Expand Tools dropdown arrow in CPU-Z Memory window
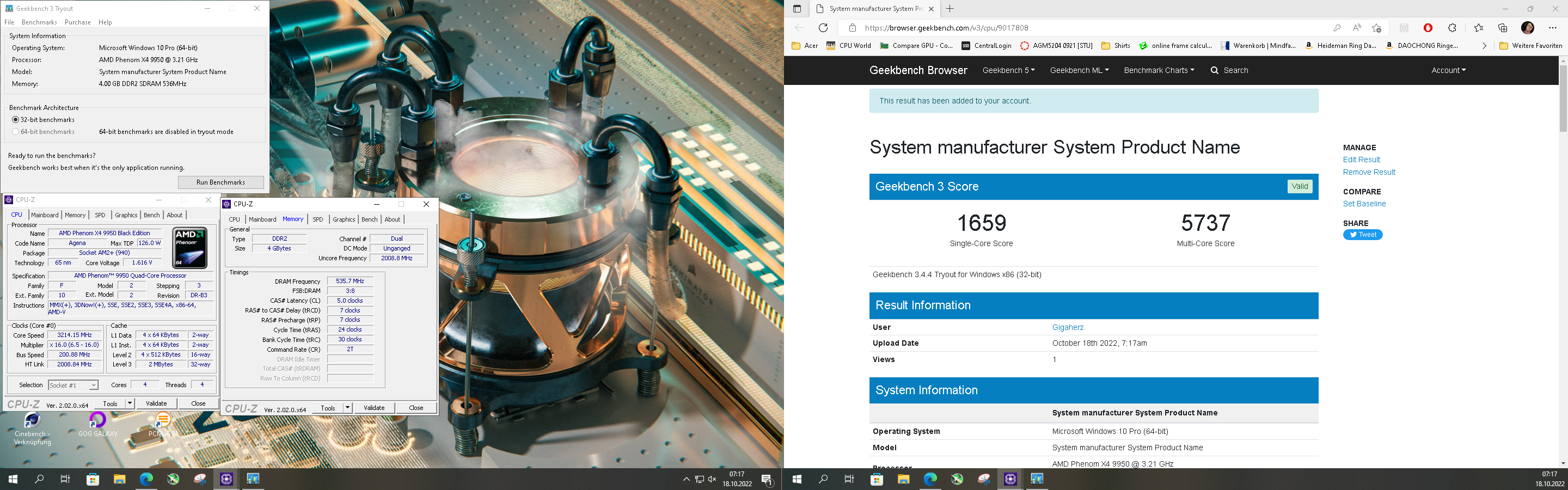The image size is (1568, 490). point(347,408)
